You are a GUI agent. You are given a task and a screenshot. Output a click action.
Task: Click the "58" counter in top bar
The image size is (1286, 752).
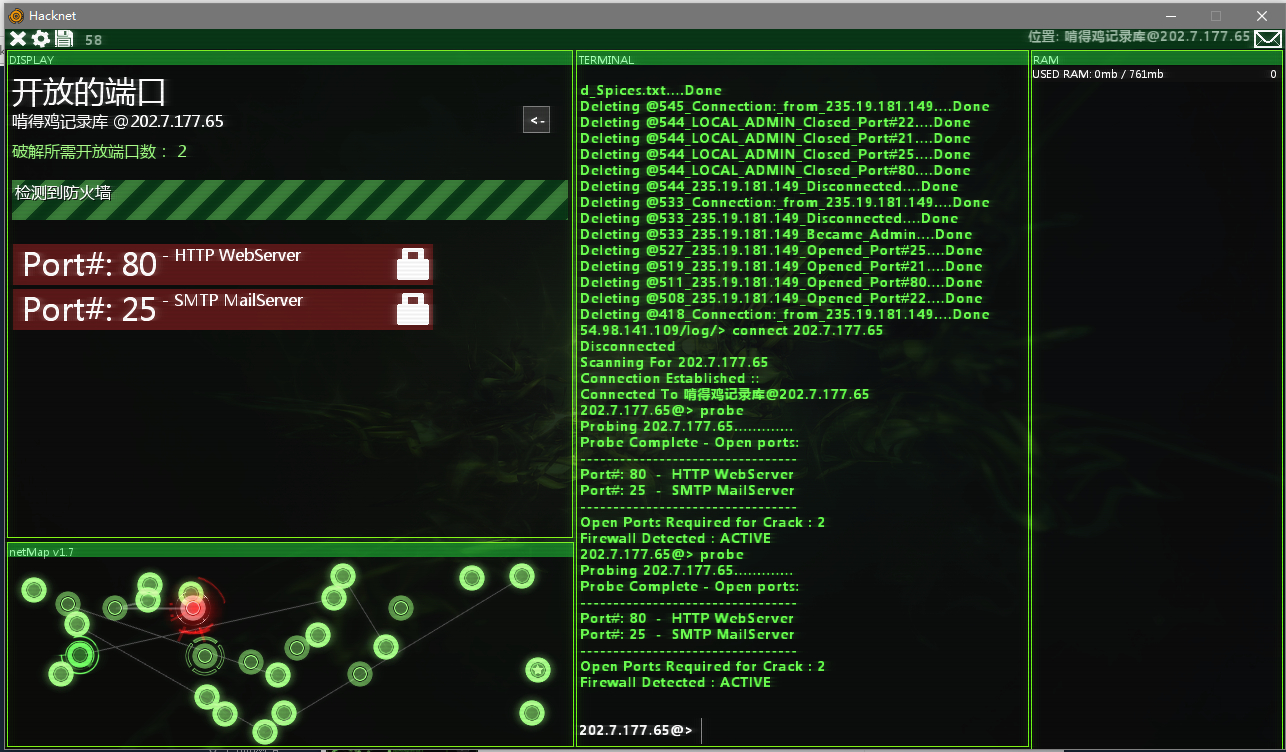(x=93, y=40)
